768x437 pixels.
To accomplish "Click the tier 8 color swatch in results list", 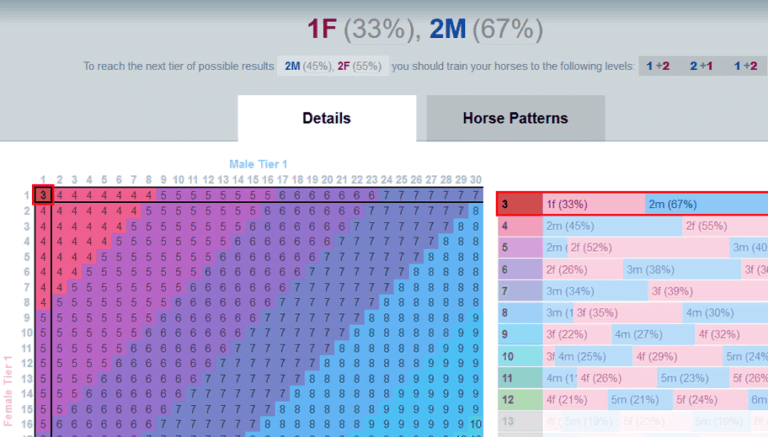I will pyautogui.click(x=520, y=313).
